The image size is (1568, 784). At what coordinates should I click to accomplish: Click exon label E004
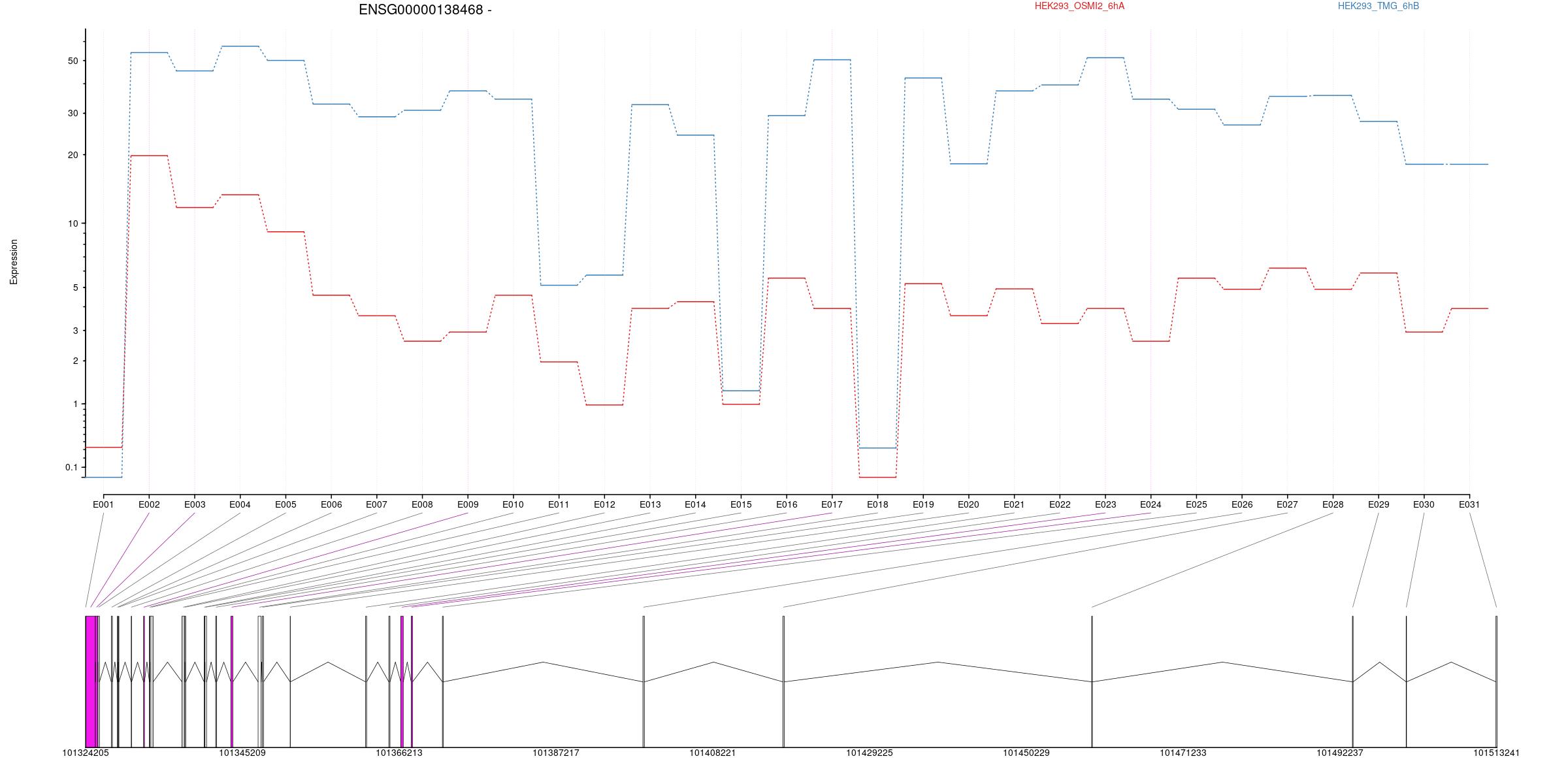tap(240, 504)
